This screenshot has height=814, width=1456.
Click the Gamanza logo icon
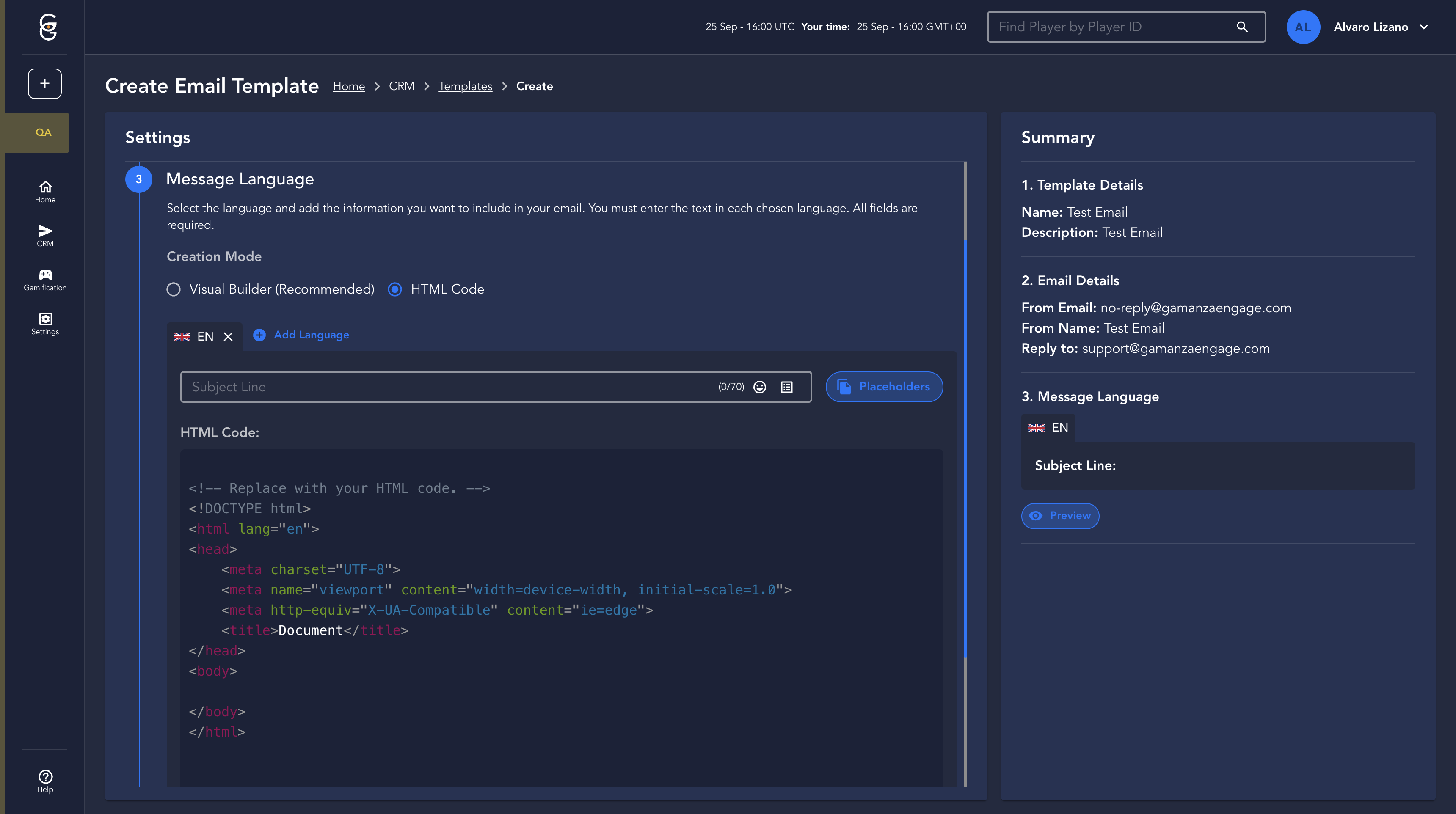(48, 27)
